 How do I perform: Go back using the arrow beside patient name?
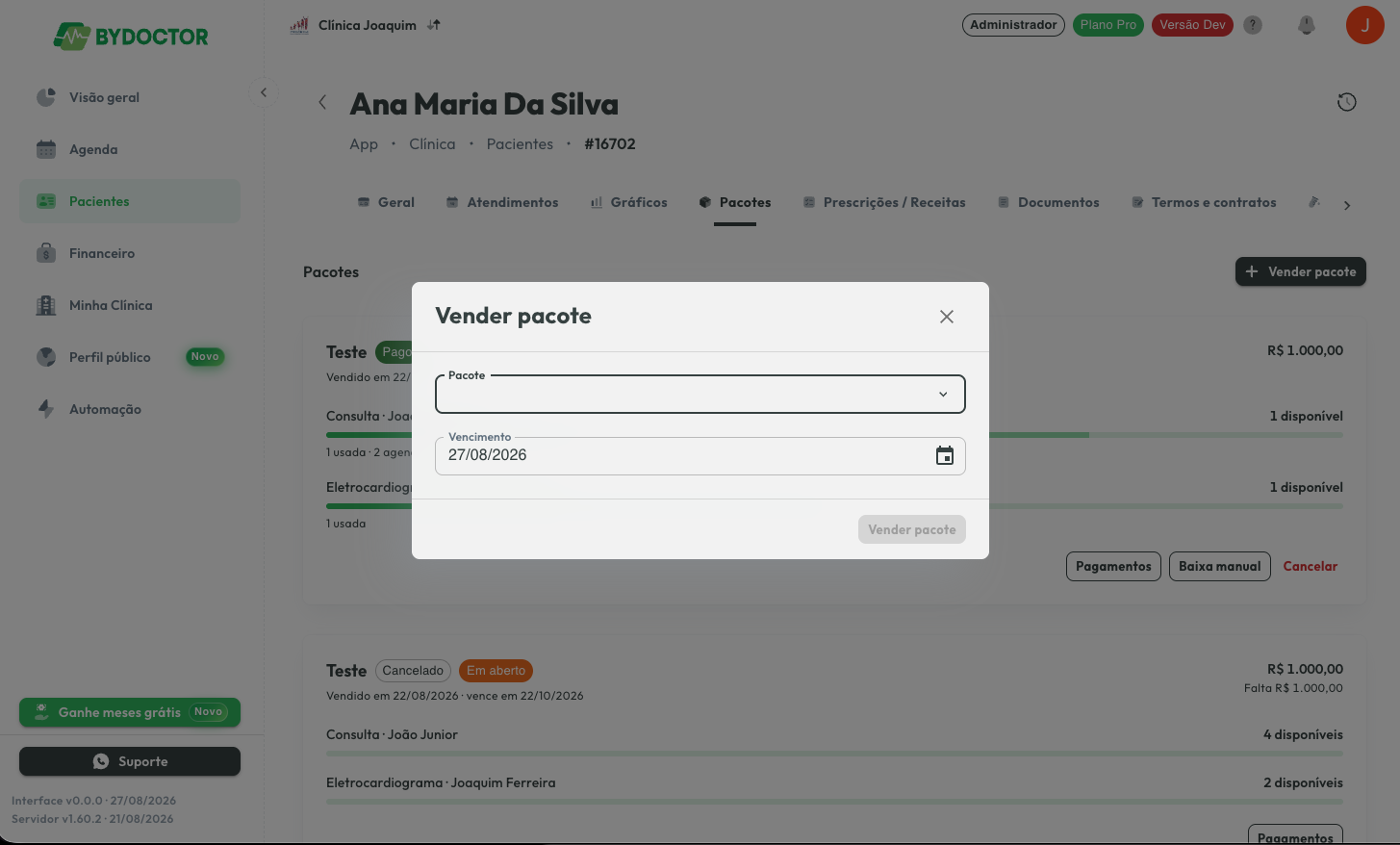click(322, 102)
